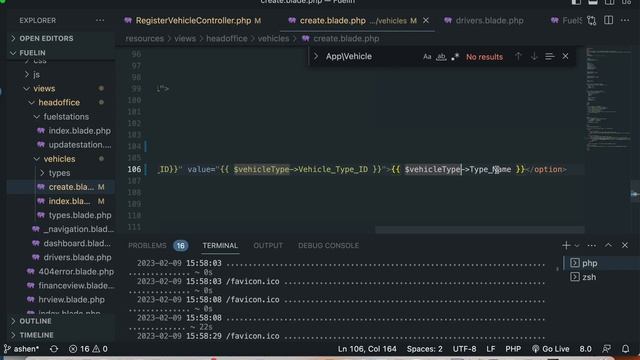Change encoding via UTF-8 status item
Viewport: 640px width, 360px height.
(x=464, y=349)
